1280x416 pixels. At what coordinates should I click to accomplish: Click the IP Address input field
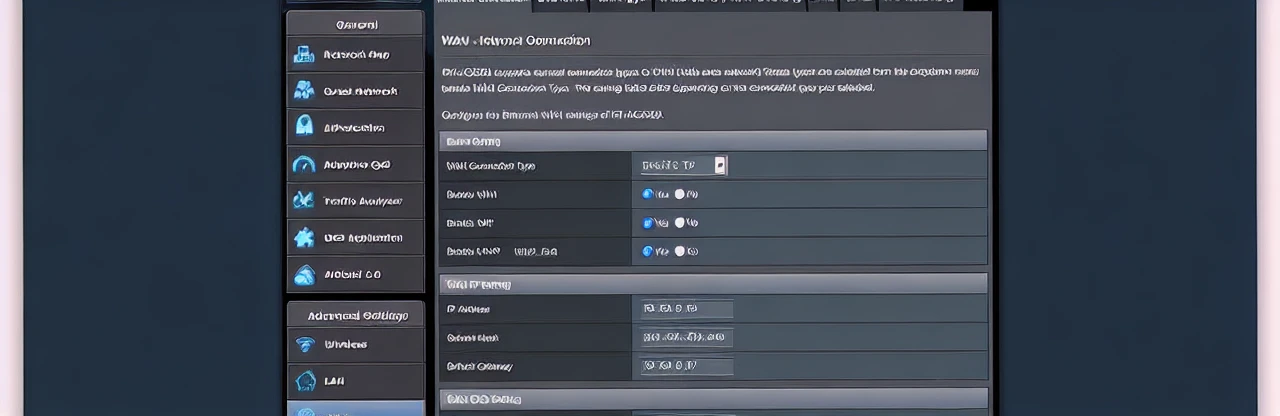[687, 310]
